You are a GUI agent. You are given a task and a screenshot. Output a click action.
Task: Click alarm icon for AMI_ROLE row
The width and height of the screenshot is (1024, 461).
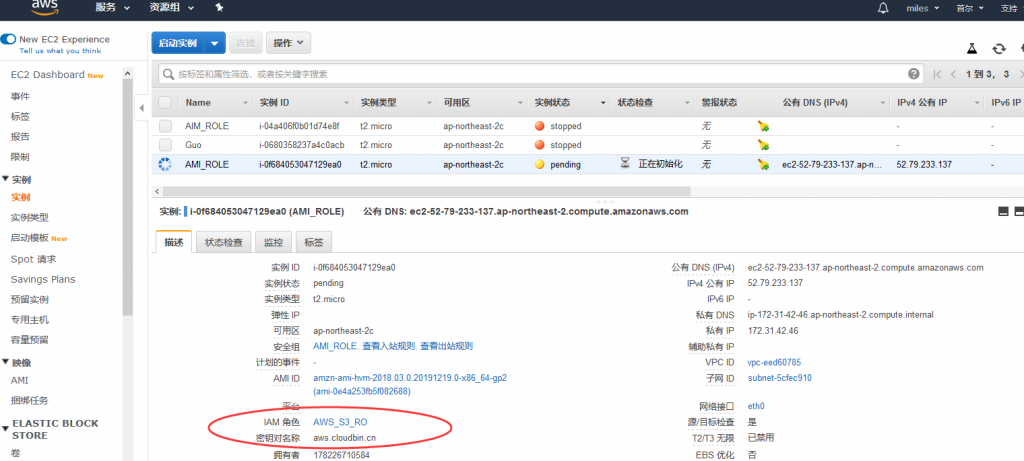click(763, 165)
